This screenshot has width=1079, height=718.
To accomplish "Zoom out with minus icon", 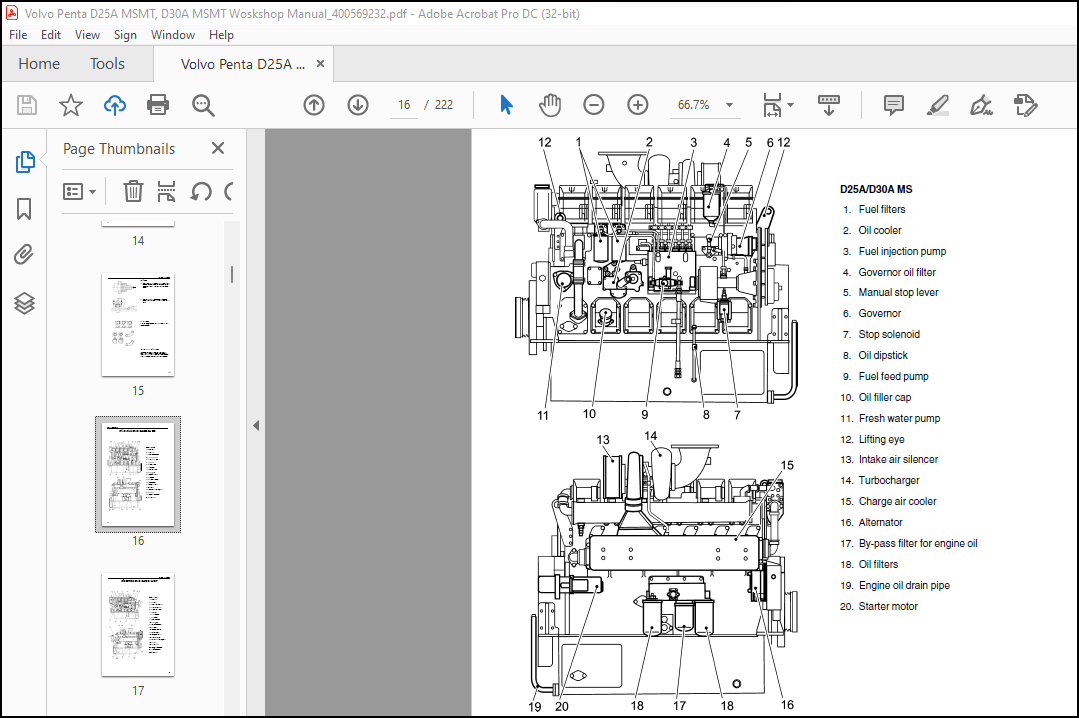I will (593, 105).
